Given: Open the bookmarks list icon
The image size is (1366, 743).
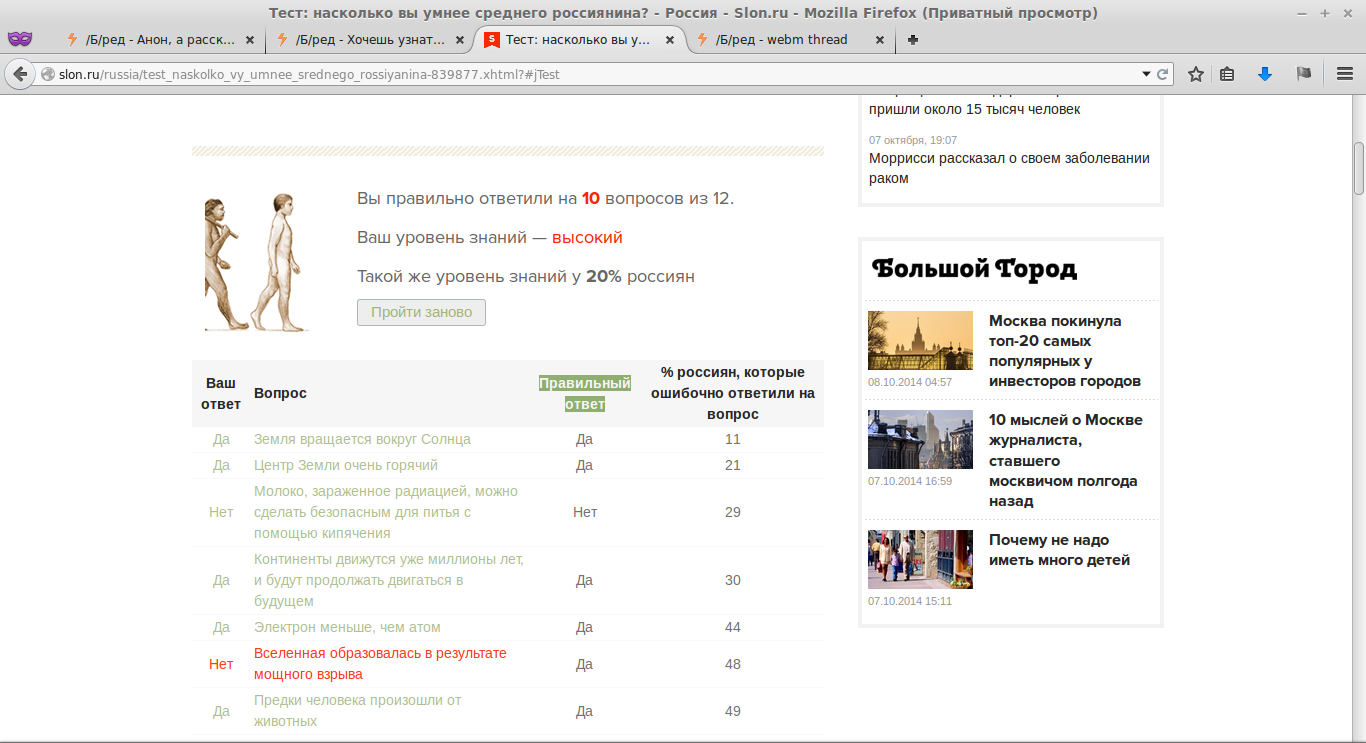Looking at the screenshot, I should tap(1227, 74).
